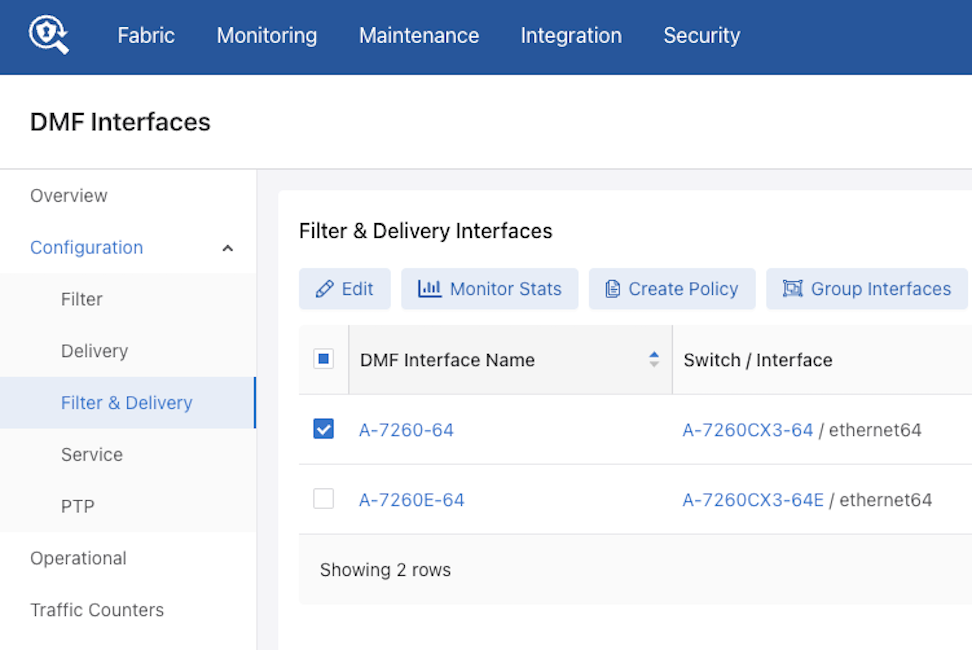Click the pencil Edit button
The image size is (972, 650).
[344, 289]
